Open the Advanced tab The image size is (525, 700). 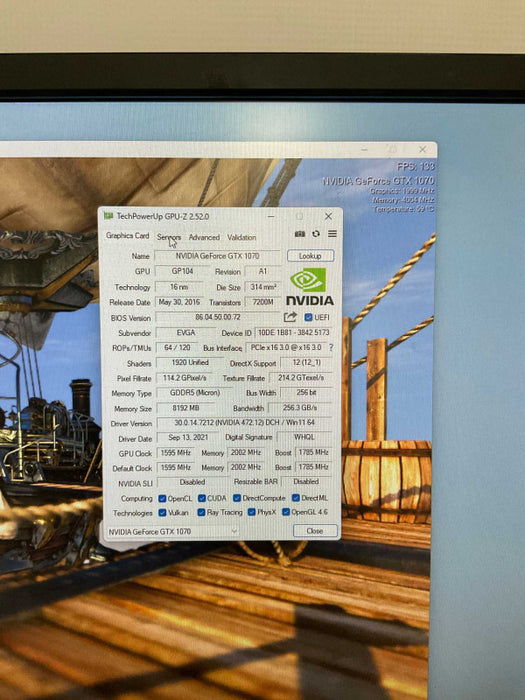click(204, 237)
